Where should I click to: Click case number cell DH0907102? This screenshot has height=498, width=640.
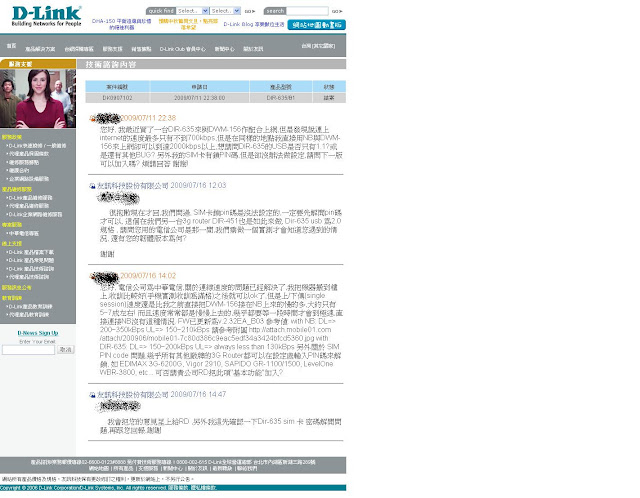click(x=118, y=98)
